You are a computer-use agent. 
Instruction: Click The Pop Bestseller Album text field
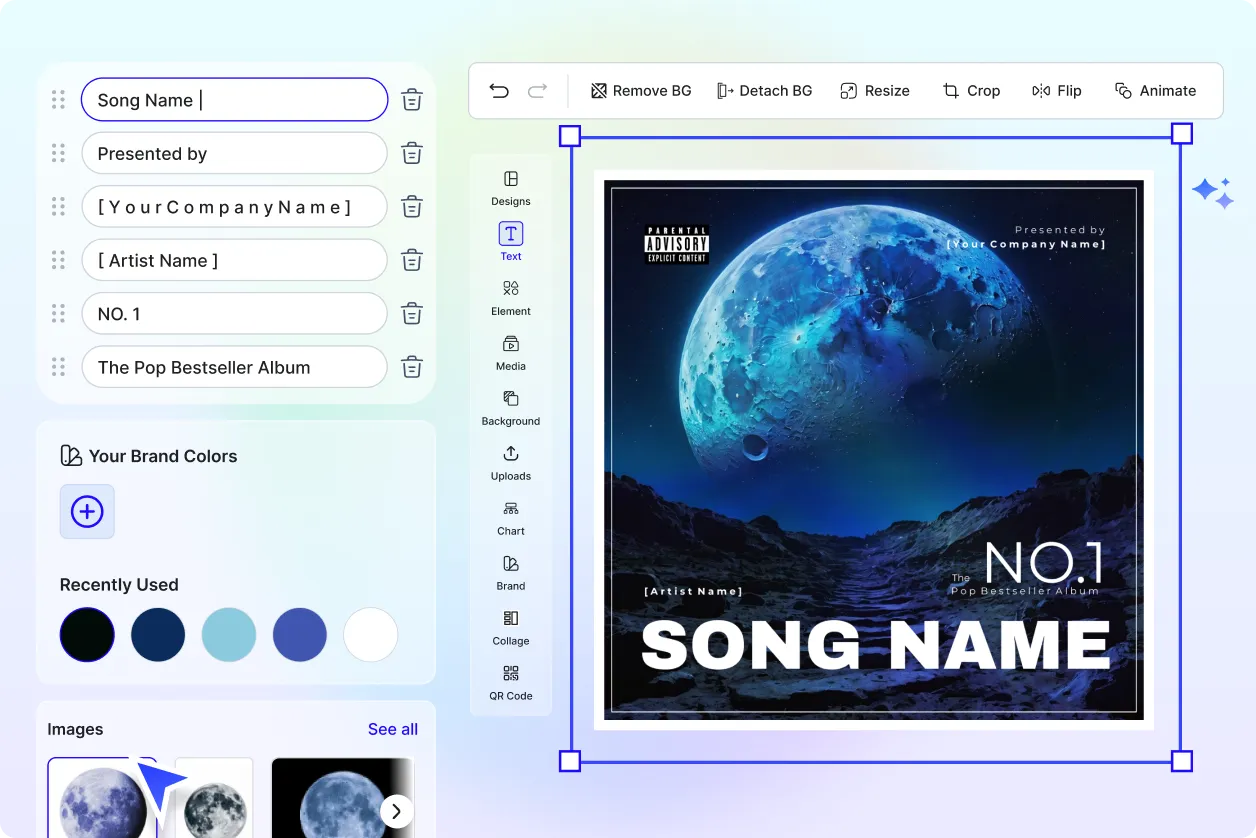click(234, 367)
